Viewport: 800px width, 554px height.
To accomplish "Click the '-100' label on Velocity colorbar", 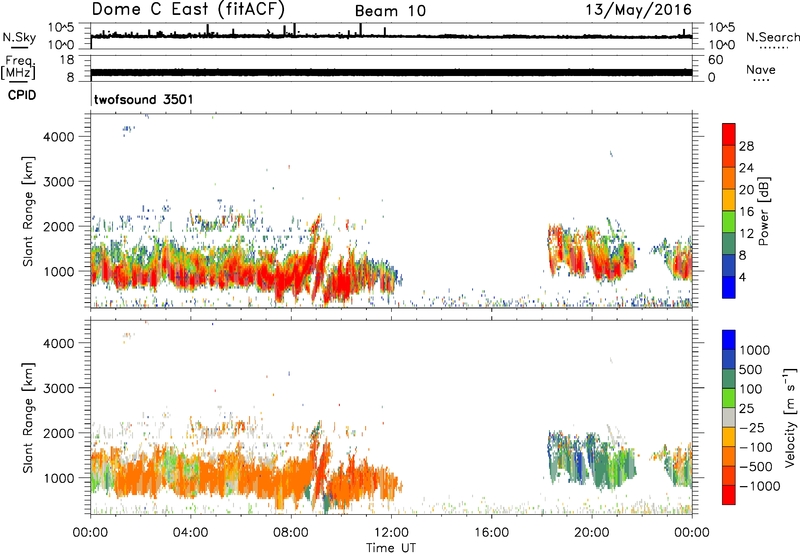I will pyautogui.click(x=756, y=447).
